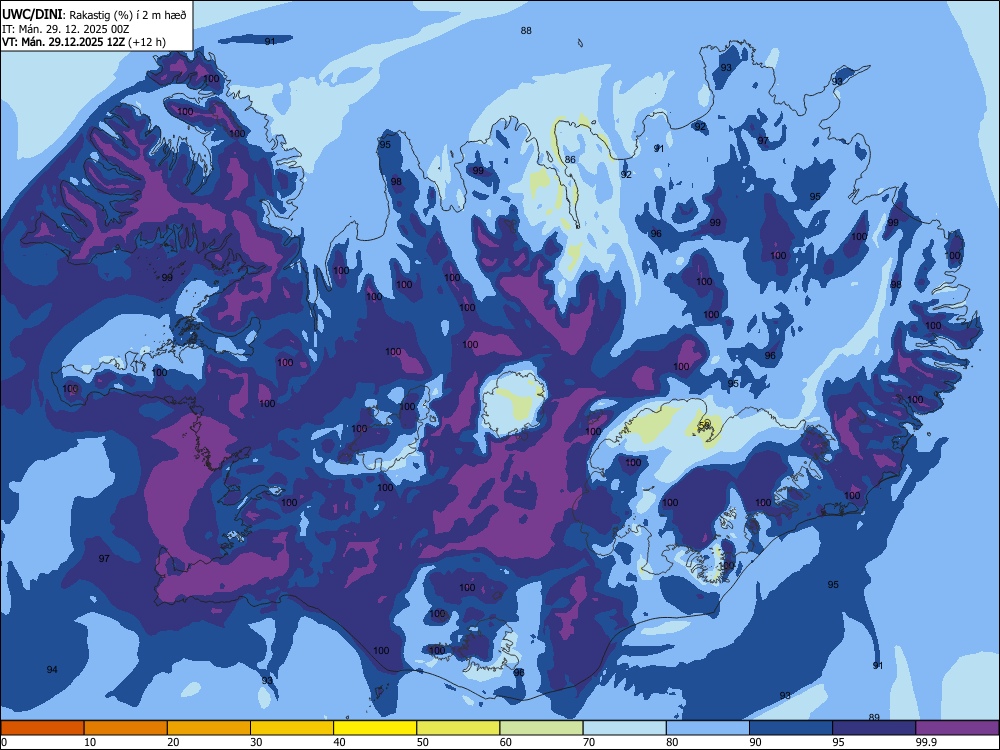
Task: Click the legend tick label 90
Action: (756, 742)
